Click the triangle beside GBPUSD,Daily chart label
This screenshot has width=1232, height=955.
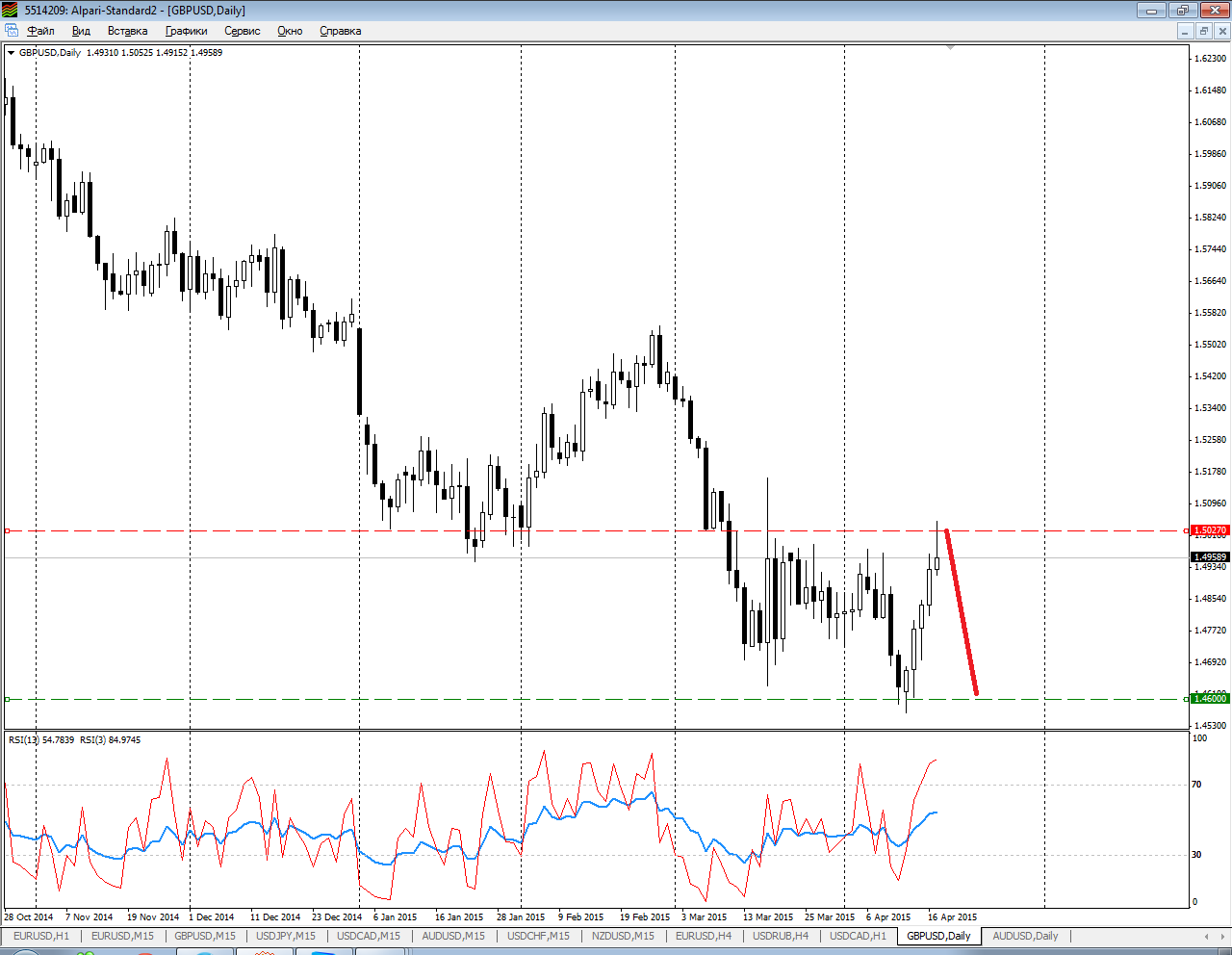[12, 53]
